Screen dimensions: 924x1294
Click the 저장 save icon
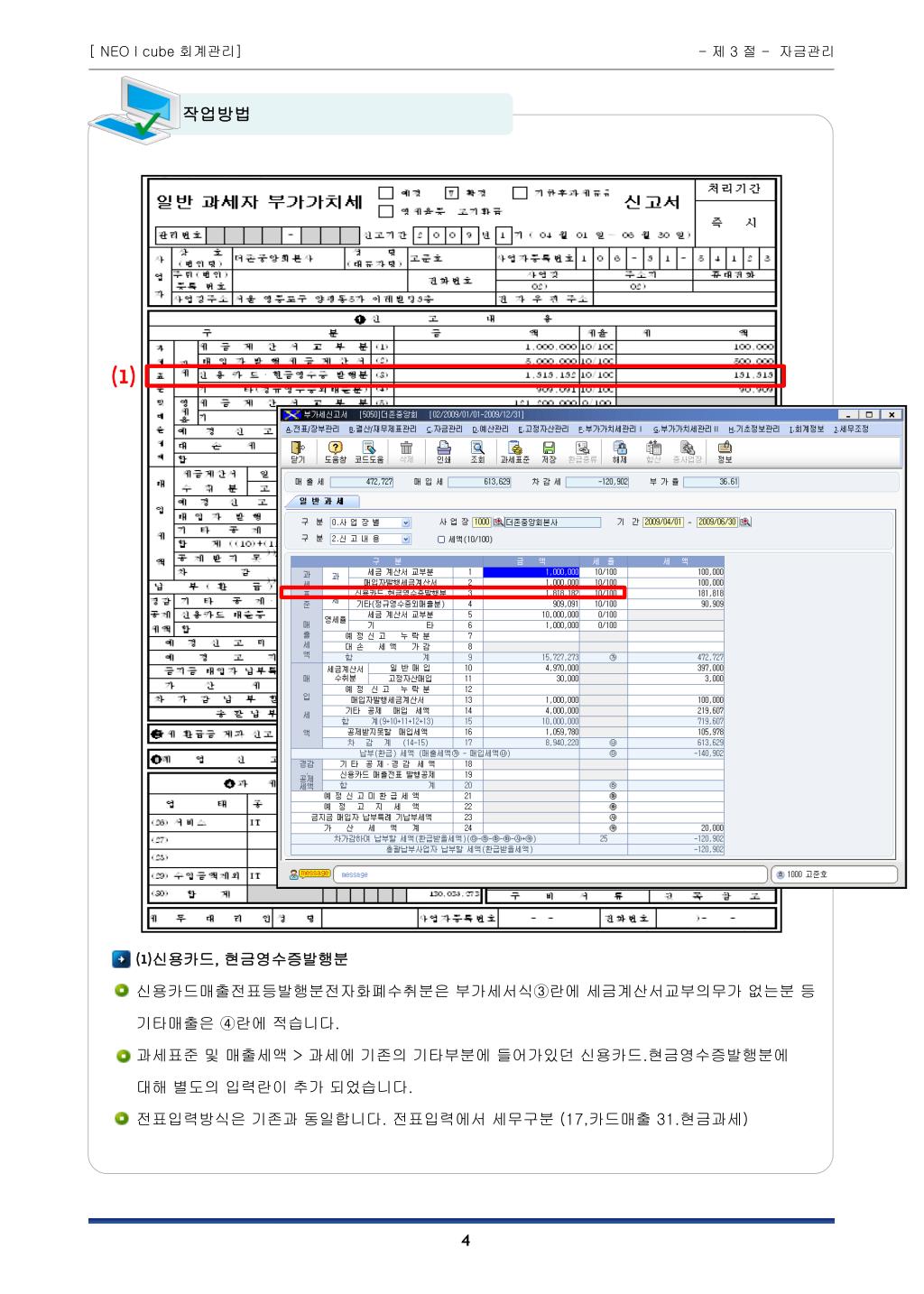click(x=549, y=451)
